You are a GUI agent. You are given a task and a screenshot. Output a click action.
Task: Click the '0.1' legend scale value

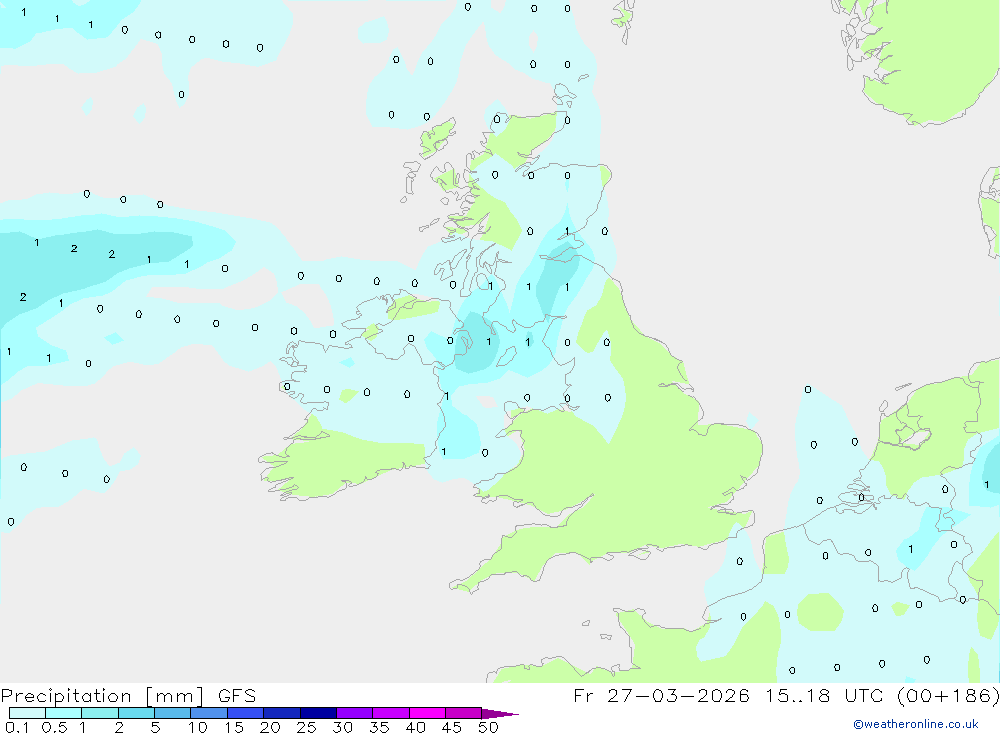pos(17,727)
